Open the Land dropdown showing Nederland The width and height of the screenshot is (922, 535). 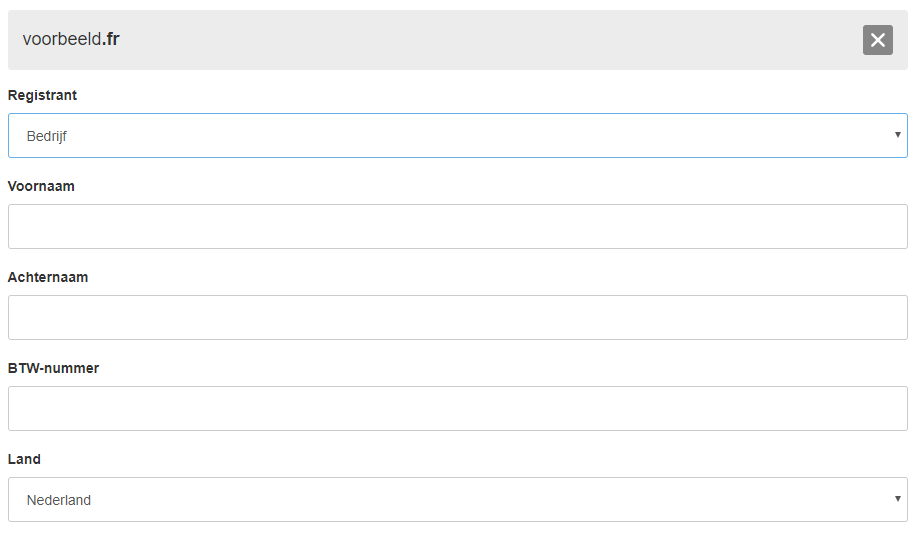point(457,500)
